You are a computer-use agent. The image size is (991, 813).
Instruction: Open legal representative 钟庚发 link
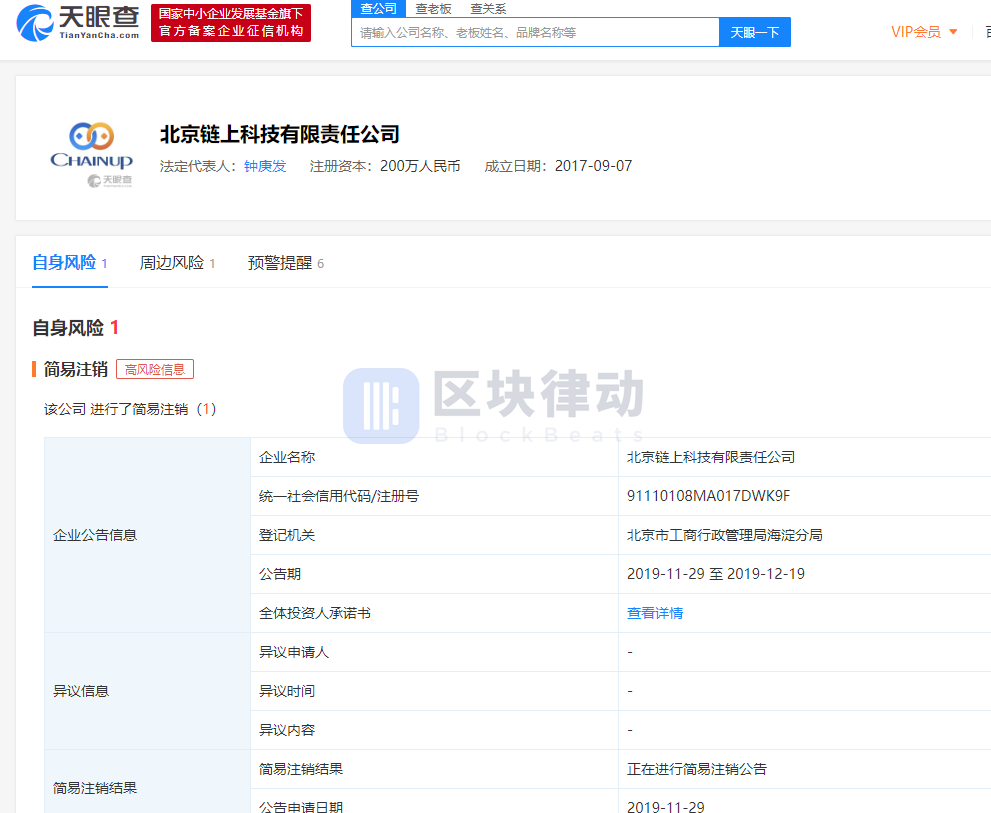click(x=265, y=166)
